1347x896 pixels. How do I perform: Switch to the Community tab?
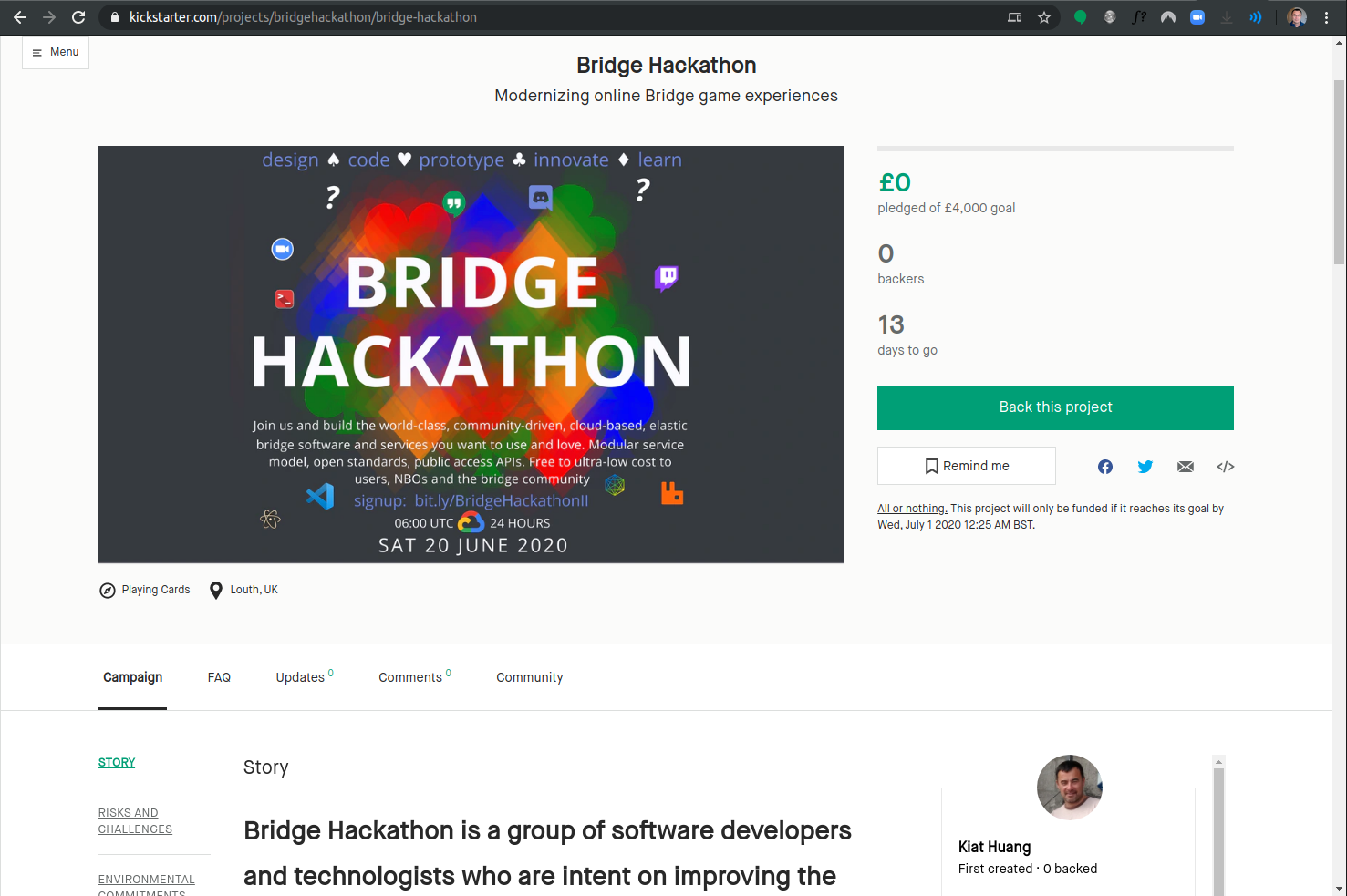pos(529,677)
